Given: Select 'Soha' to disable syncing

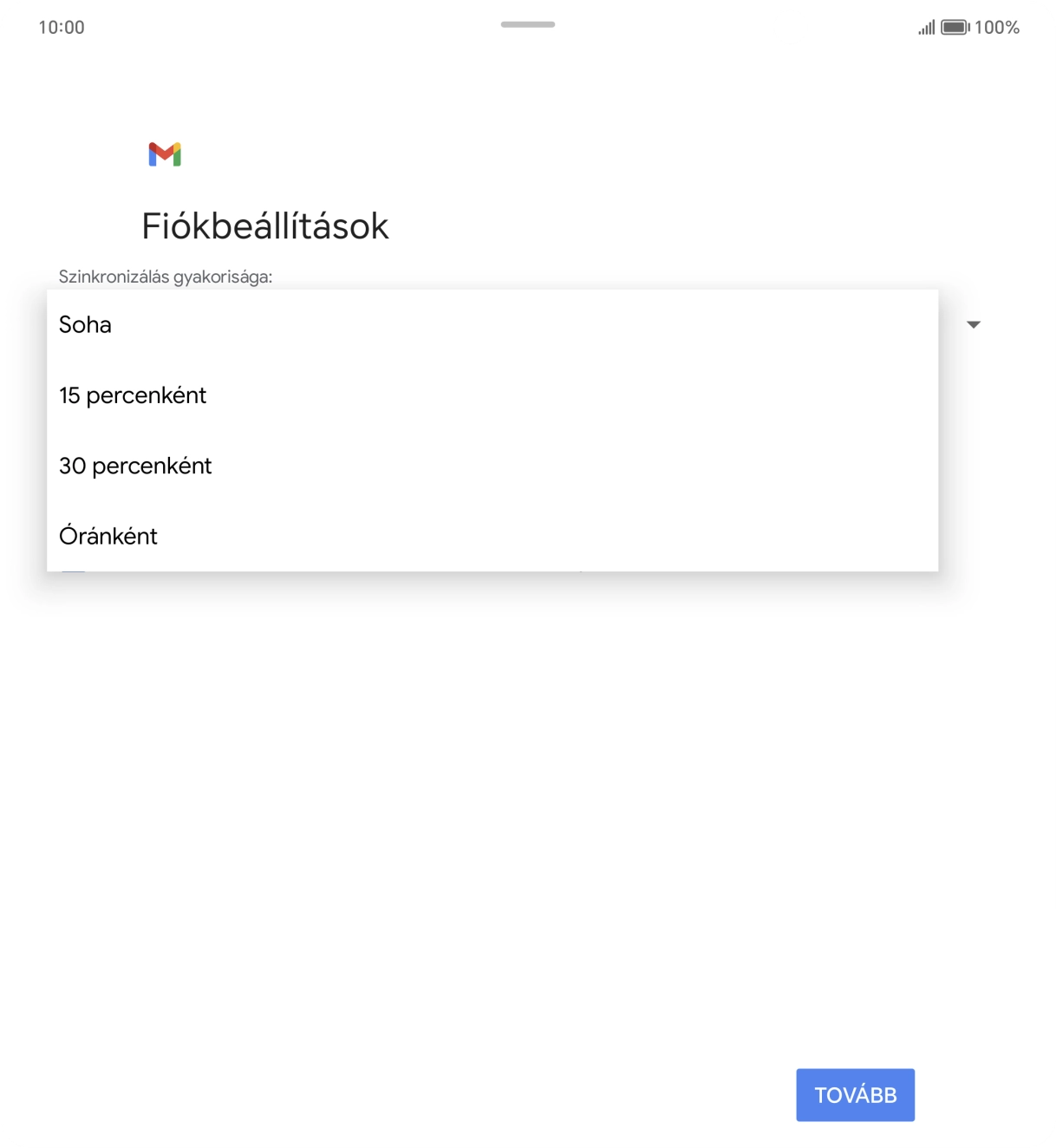Looking at the screenshot, I should pos(85,325).
